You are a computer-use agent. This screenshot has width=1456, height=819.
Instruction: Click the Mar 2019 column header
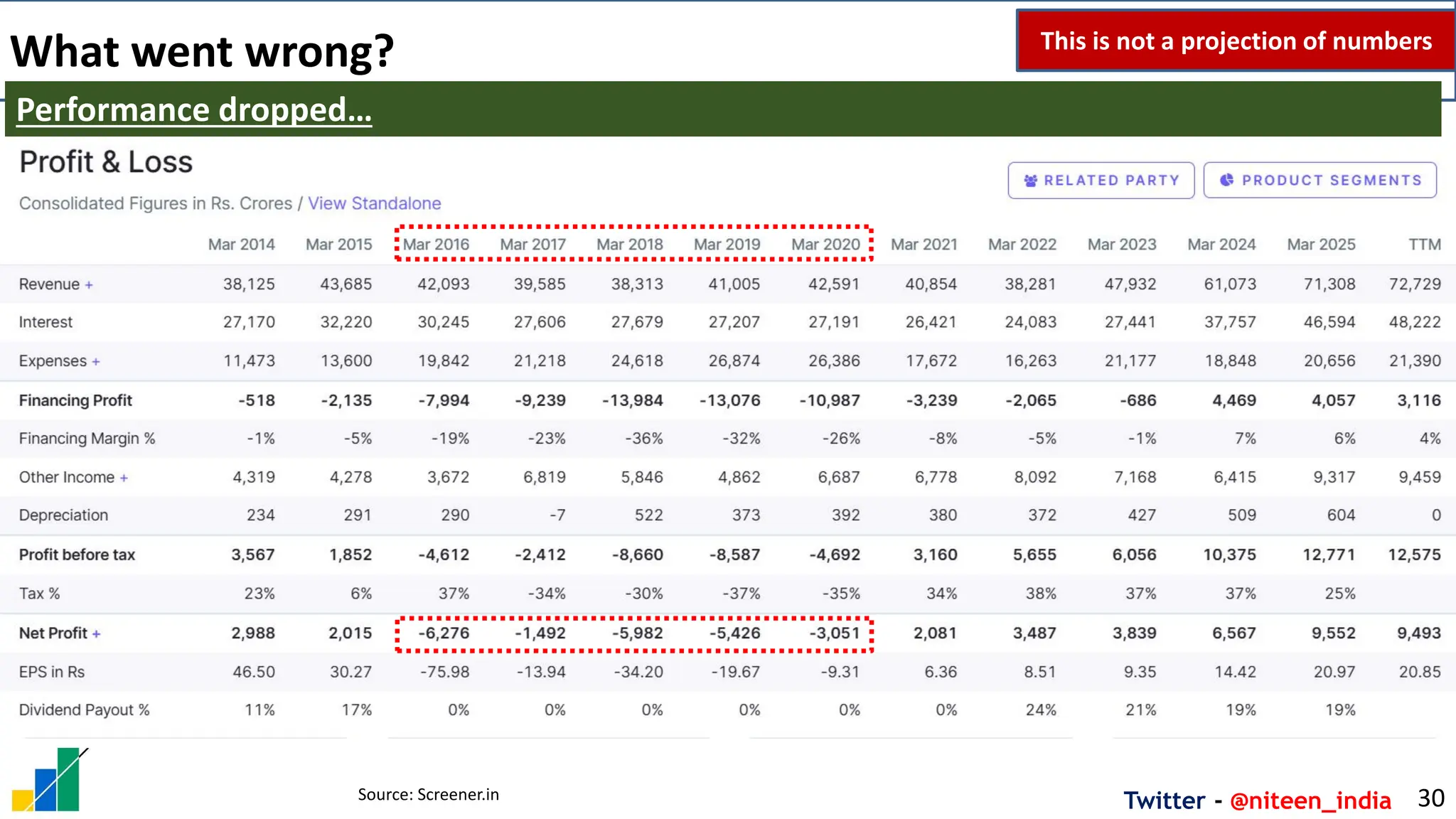click(727, 245)
